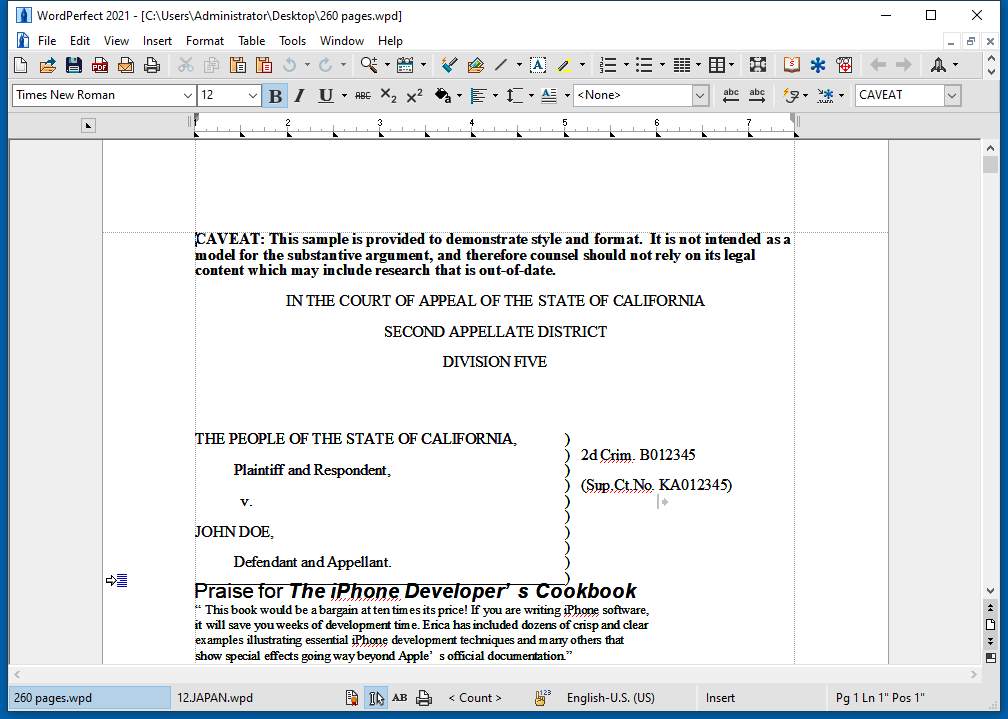Open the font color fill dropdown
The image size is (1008, 719).
coord(459,96)
